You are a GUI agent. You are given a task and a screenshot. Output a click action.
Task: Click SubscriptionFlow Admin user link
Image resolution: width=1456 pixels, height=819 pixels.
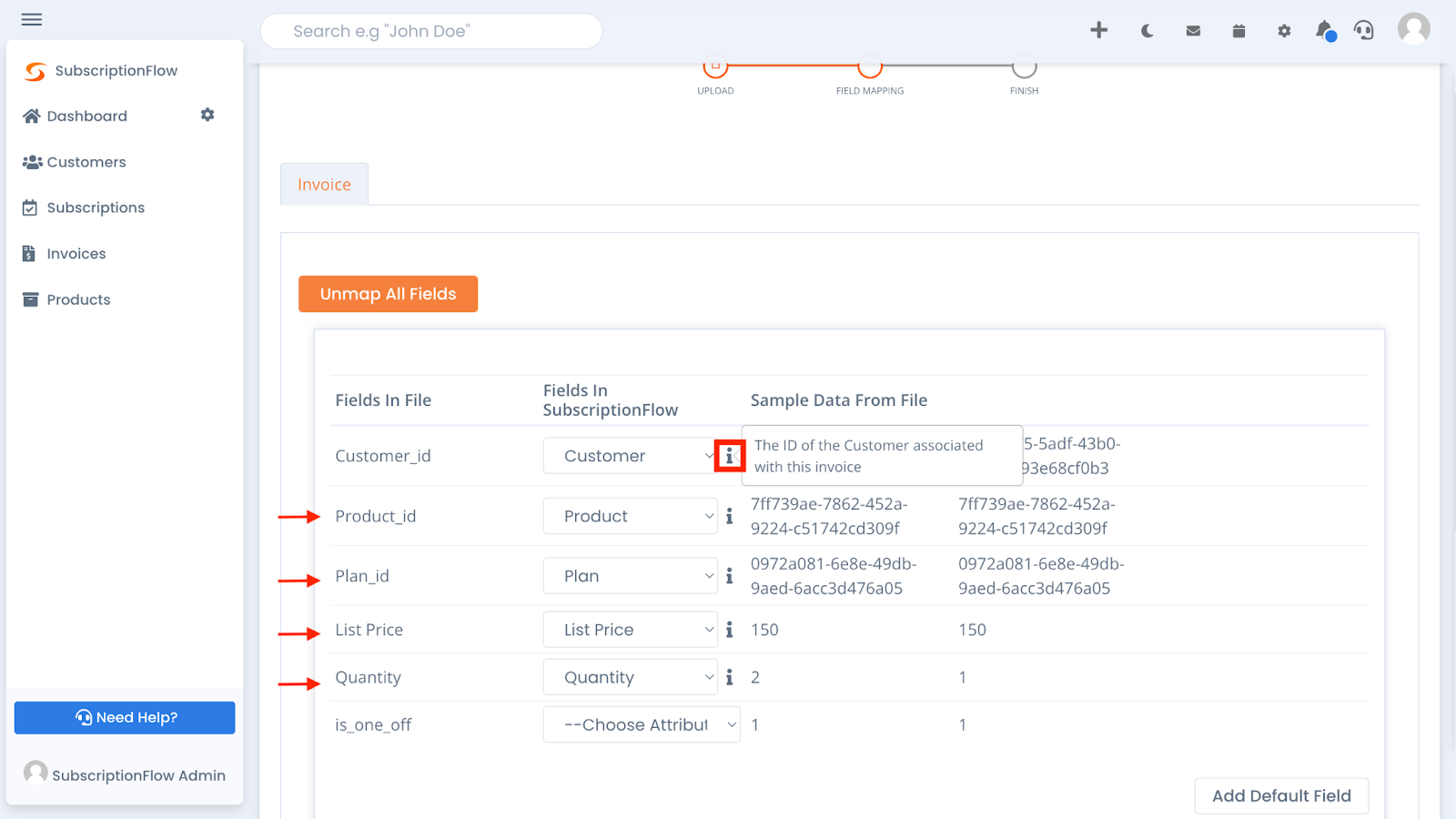click(125, 774)
